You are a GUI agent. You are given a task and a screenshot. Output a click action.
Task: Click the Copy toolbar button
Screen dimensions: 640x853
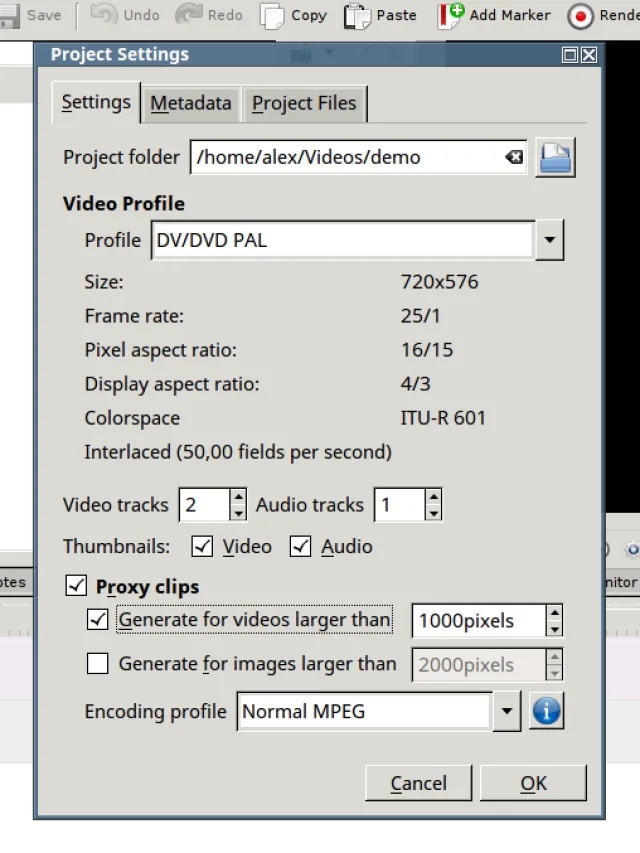tap(294, 15)
